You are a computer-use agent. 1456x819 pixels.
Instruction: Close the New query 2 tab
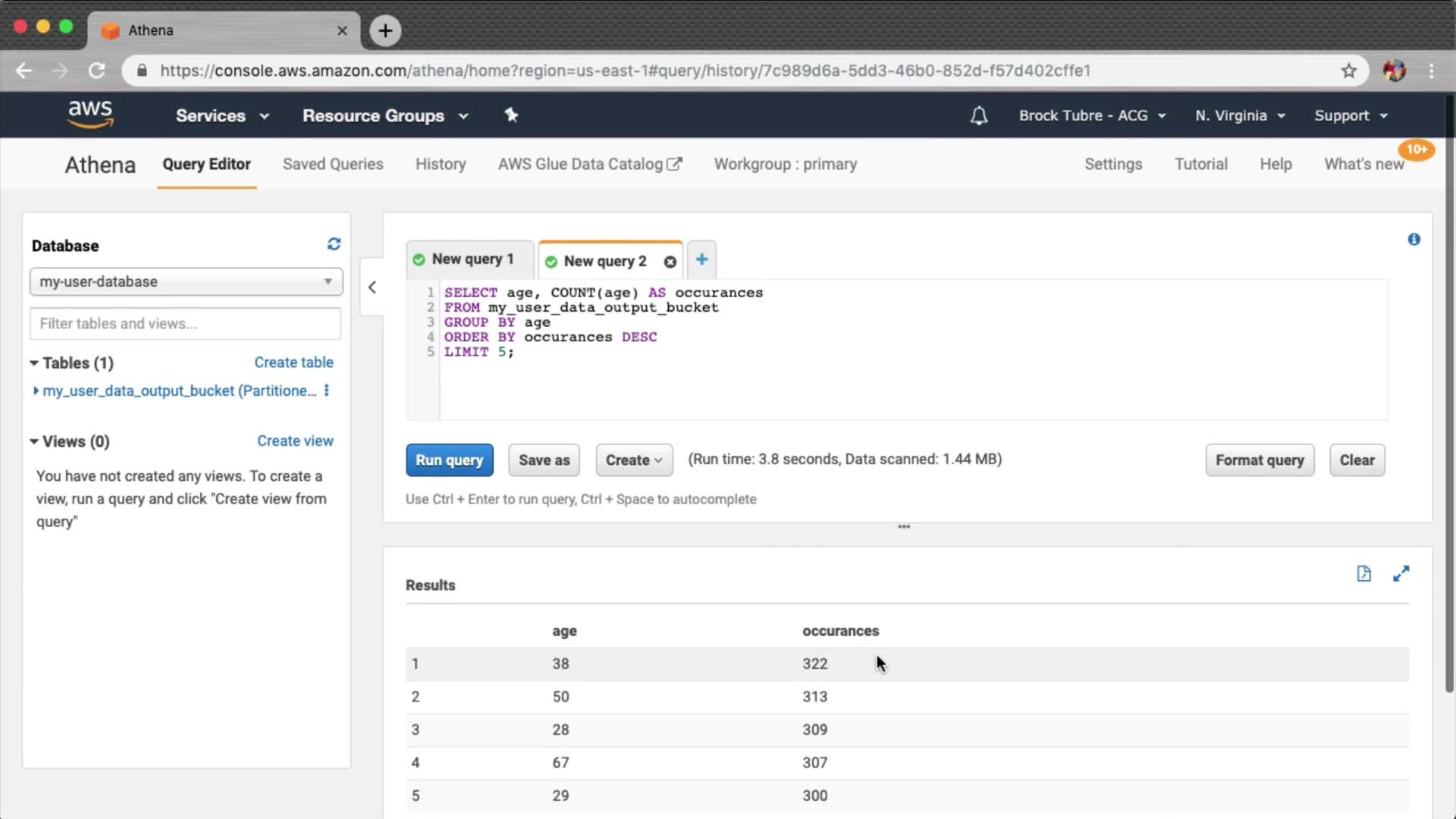(x=670, y=262)
